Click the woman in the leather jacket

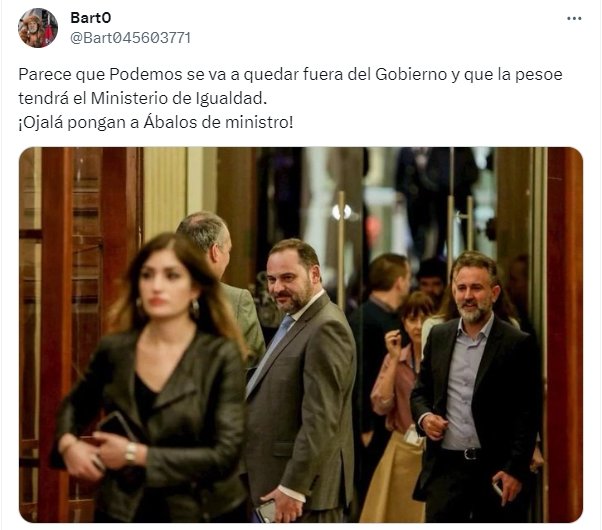click(x=154, y=380)
